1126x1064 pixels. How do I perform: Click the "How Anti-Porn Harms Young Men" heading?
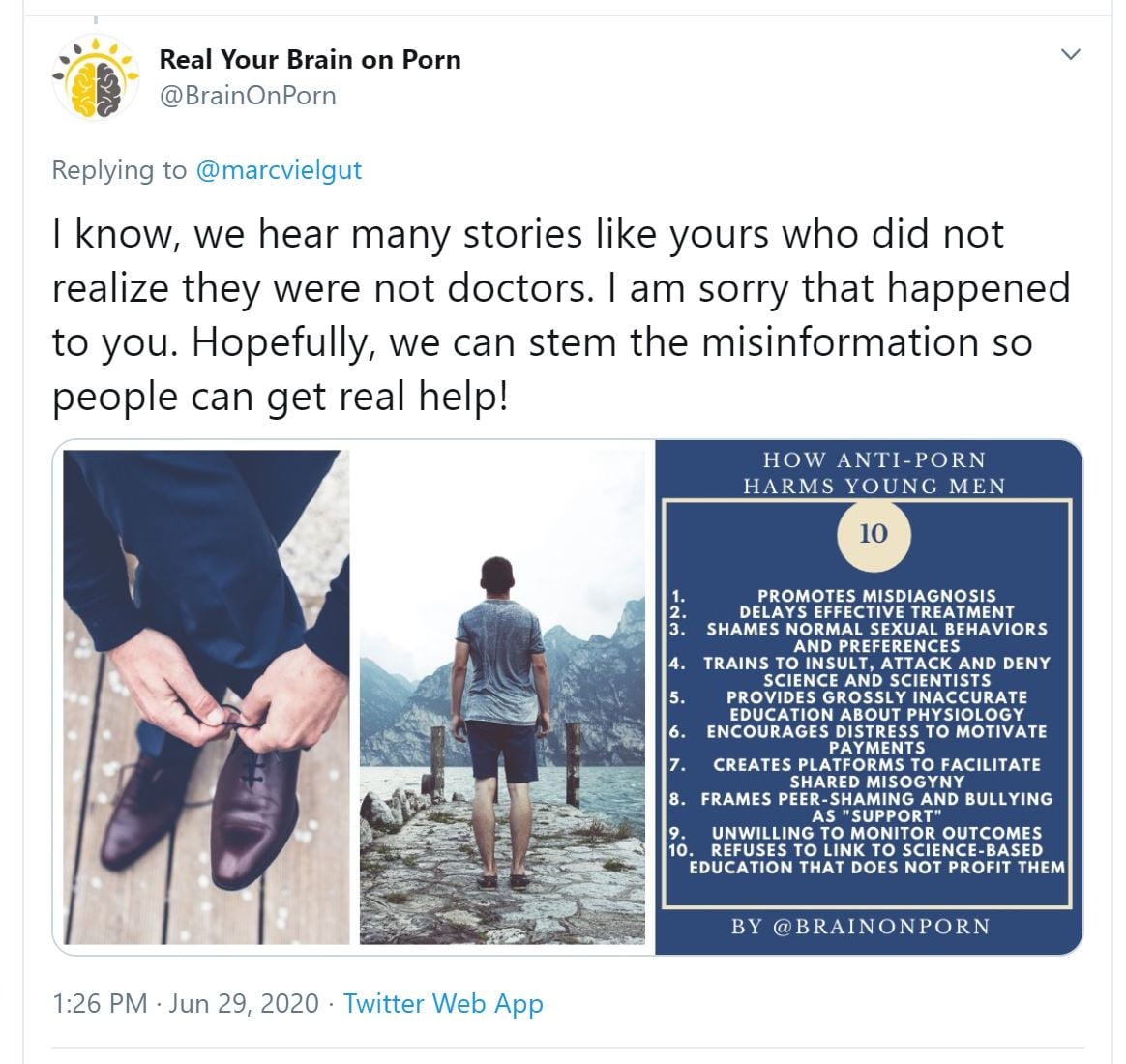click(x=874, y=473)
